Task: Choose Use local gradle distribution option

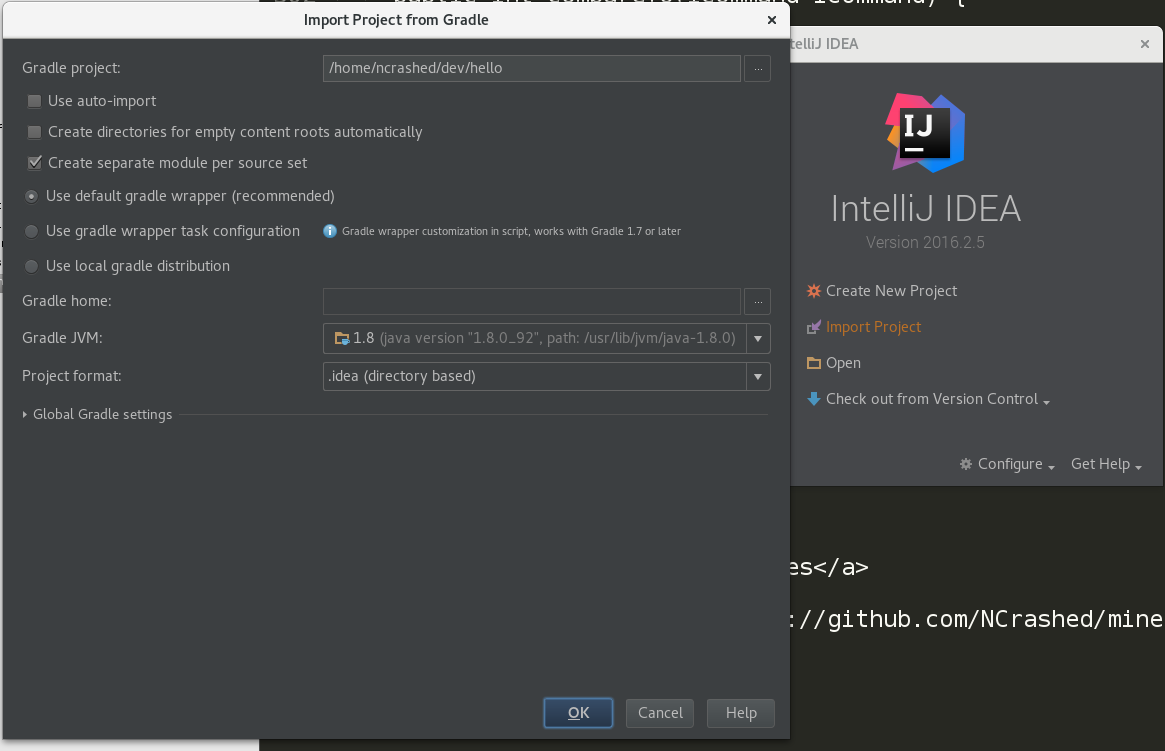Action: coord(31,266)
